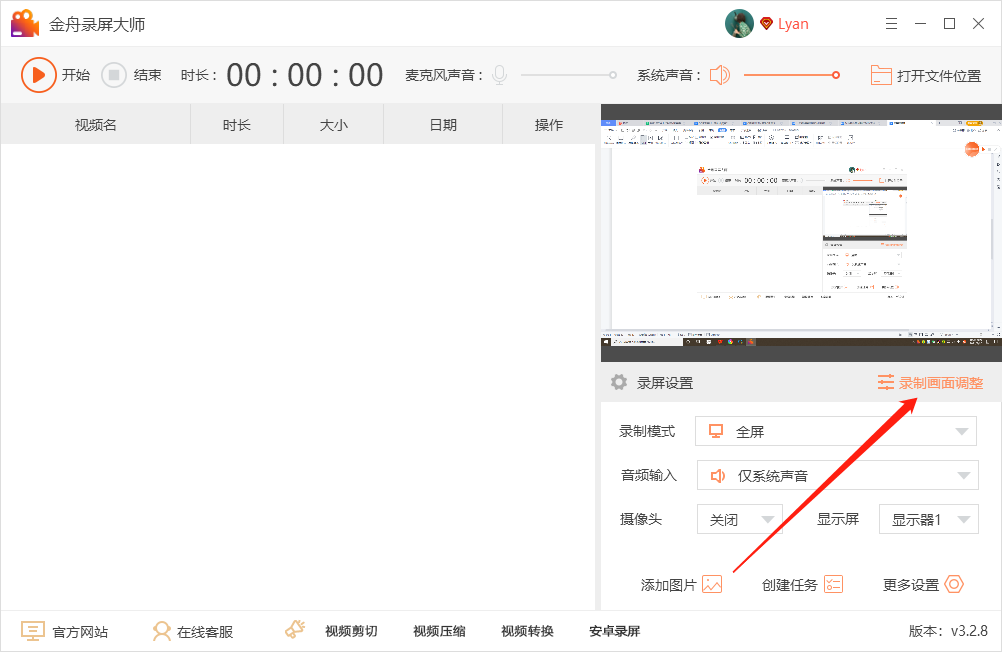The width and height of the screenshot is (1002, 652).
Task: Contact 在线客服 support
Action: (192, 631)
